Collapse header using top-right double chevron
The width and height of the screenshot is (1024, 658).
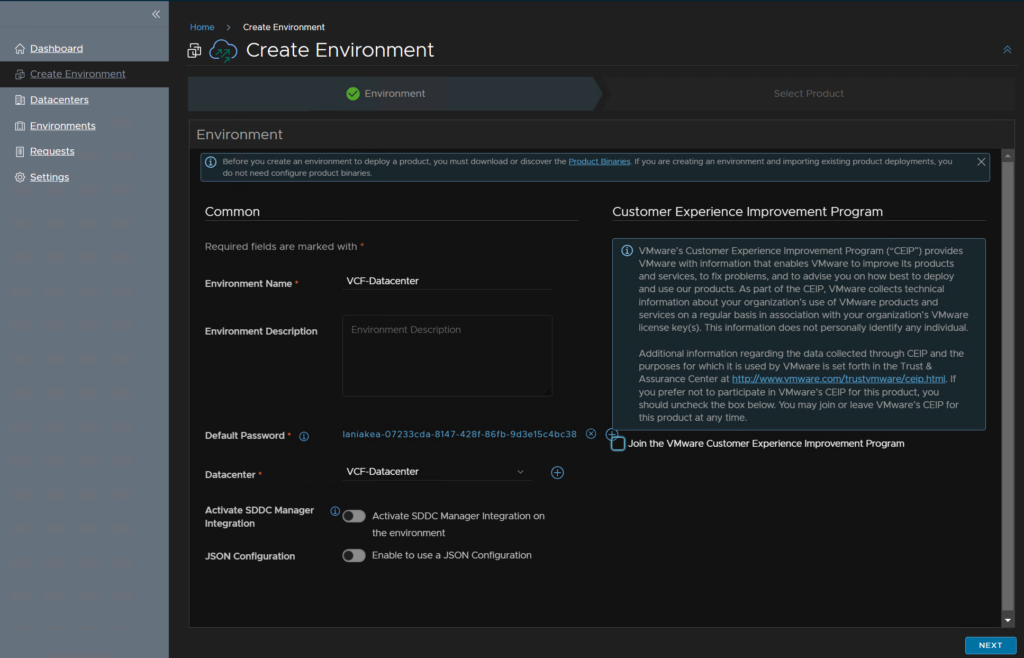[1007, 50]
